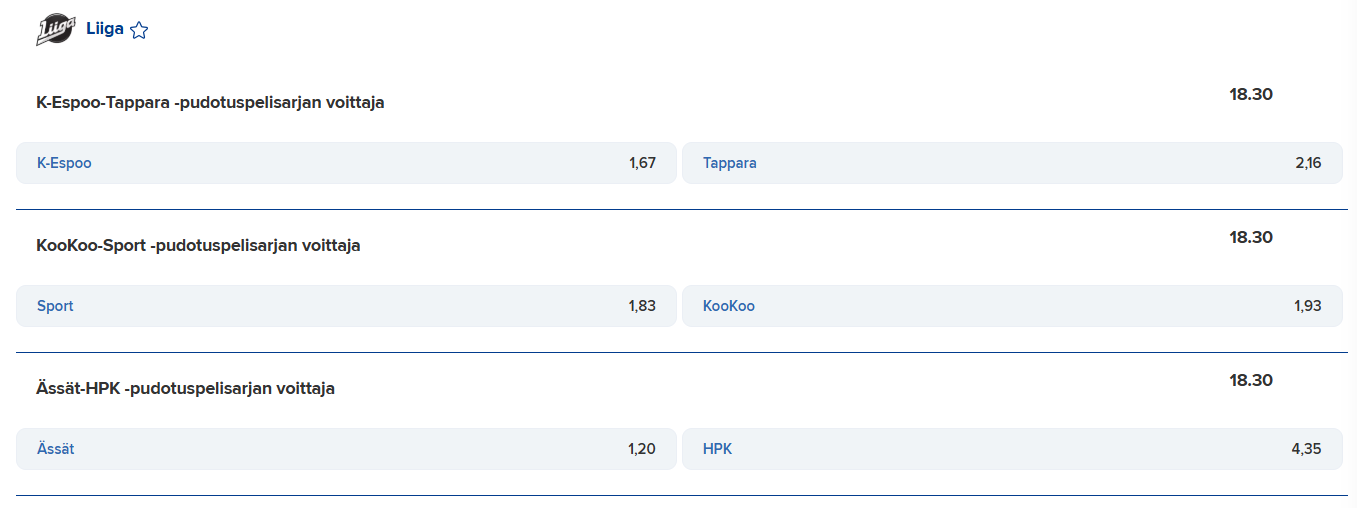Bet on K-Espoo to win the series

click(346, 163)
